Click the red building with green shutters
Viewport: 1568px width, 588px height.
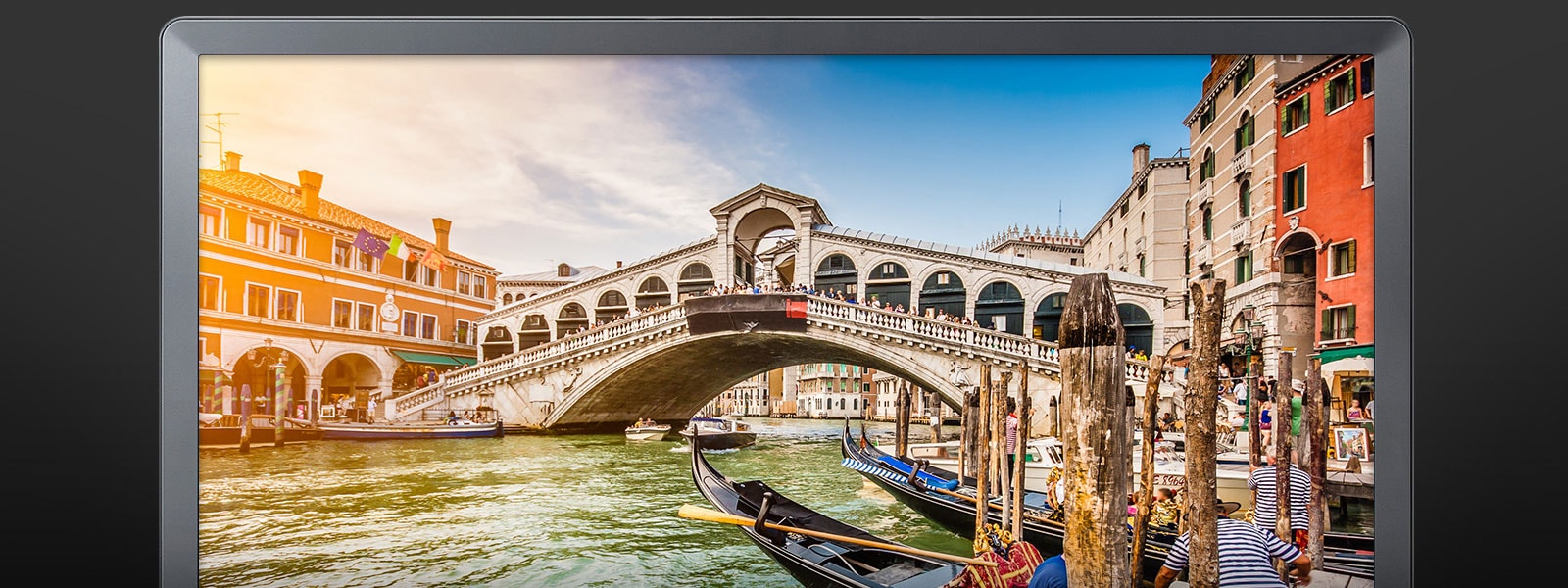1324,196
